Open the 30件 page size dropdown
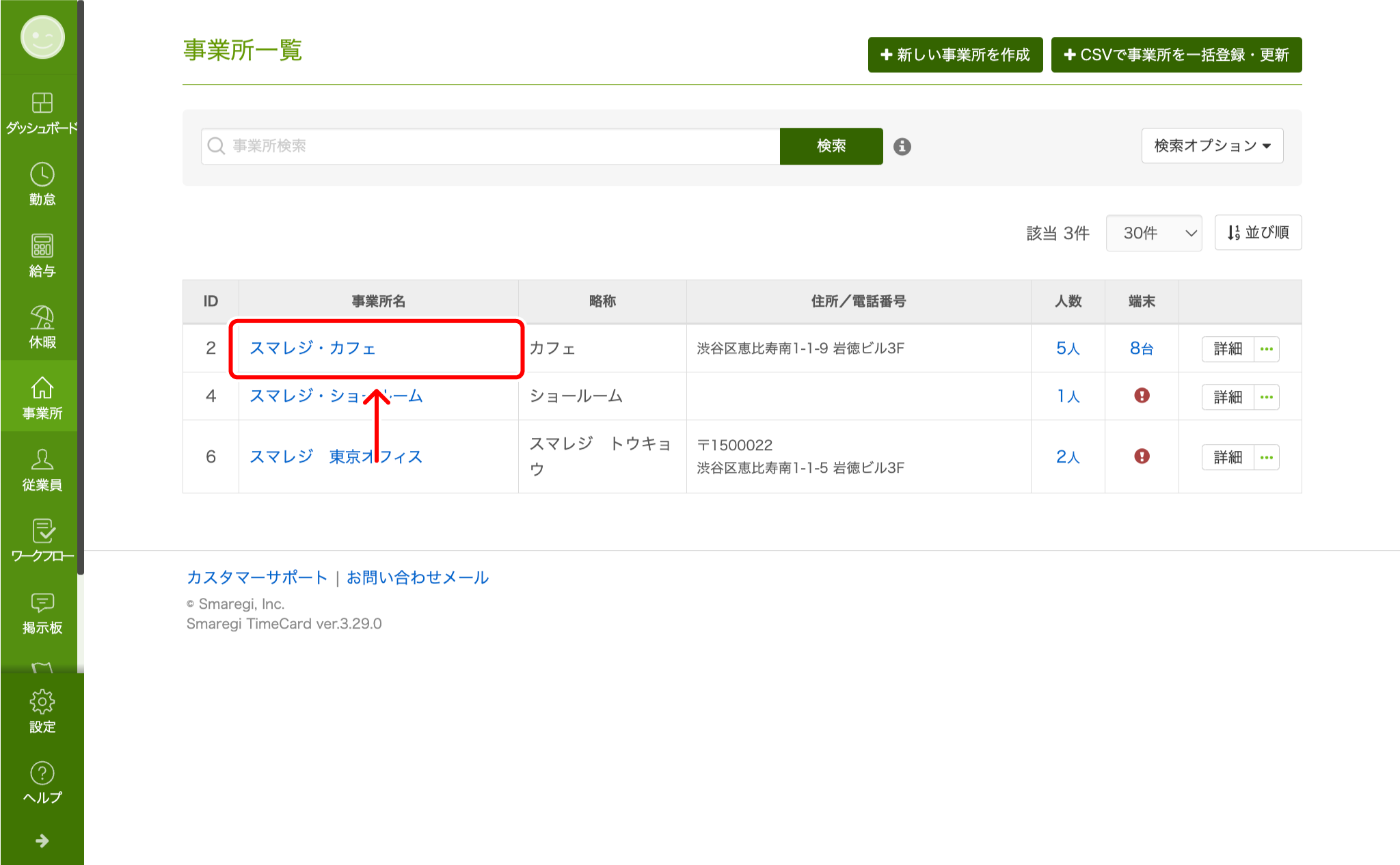The height and width of the screenshot is (865, 1400). 1154,233
